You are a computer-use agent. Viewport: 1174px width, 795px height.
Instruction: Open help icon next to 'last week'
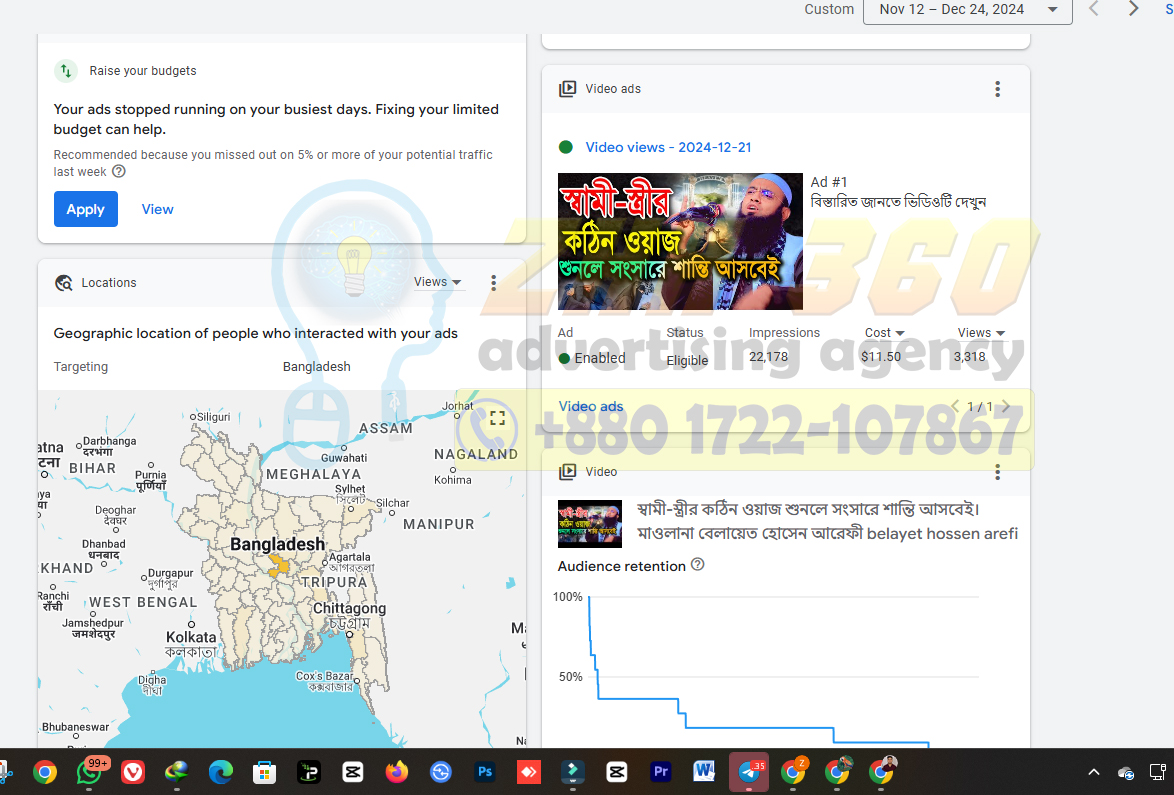click(x=119, y=171)
